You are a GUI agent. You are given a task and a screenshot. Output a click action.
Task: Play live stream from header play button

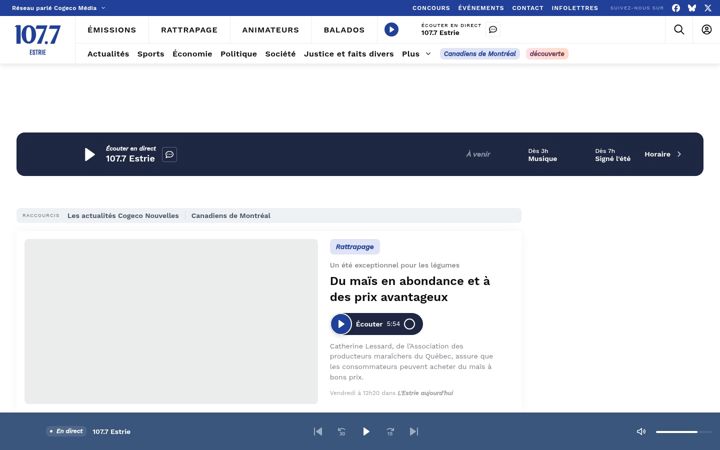click(x=391, y=30)
